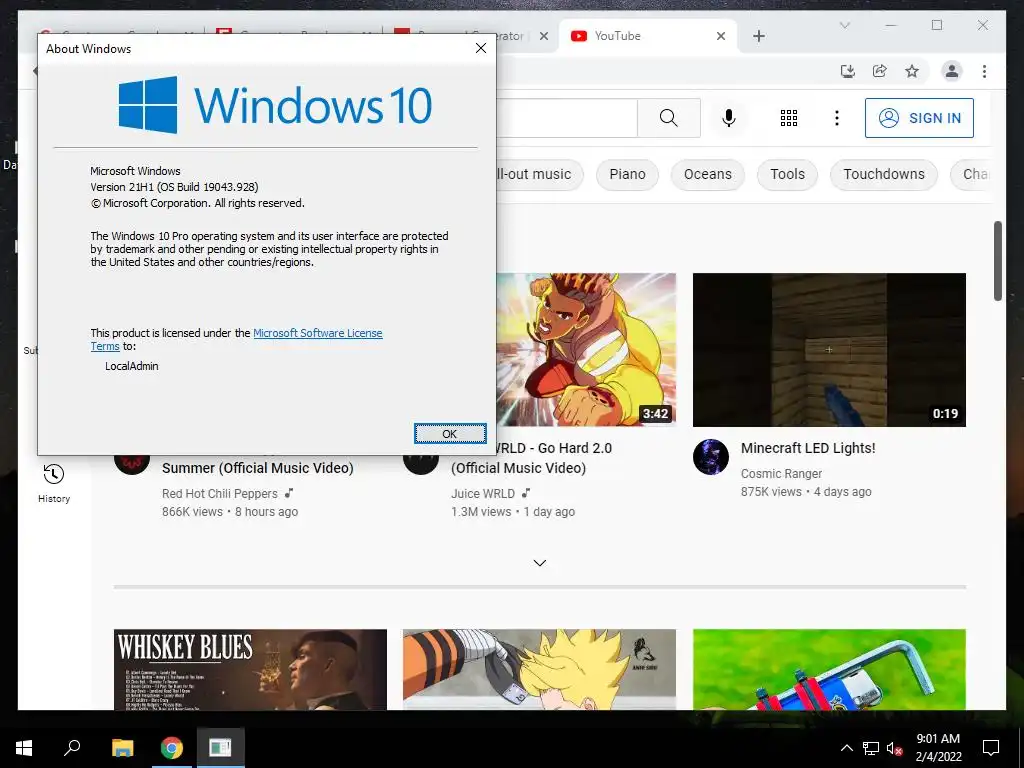1024x768 pixels.
Task: Select the Oceans filter chip
Action: tap(707, 174)
